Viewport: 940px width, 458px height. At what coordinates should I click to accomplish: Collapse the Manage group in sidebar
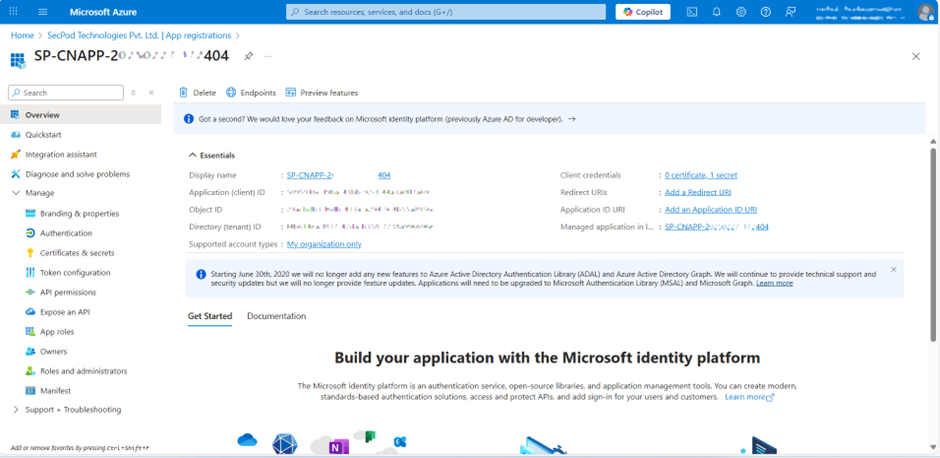point(16,193)
